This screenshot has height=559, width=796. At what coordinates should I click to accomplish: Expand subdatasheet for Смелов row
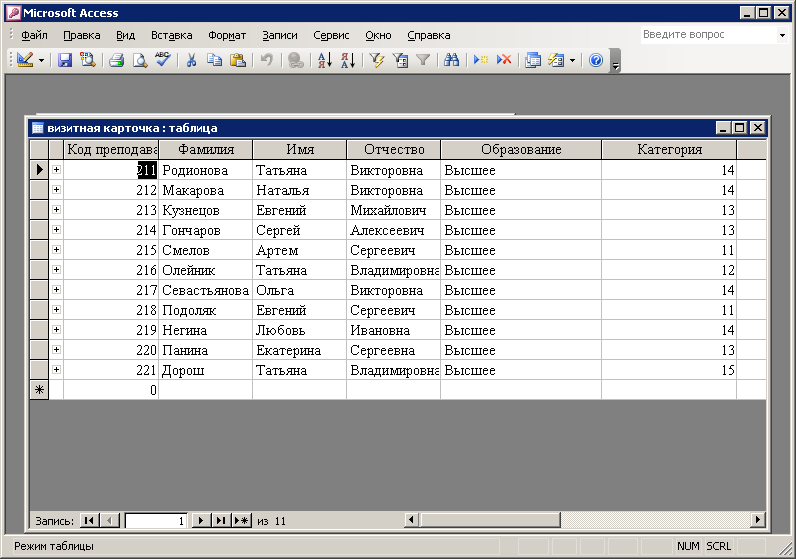point(56,250)
